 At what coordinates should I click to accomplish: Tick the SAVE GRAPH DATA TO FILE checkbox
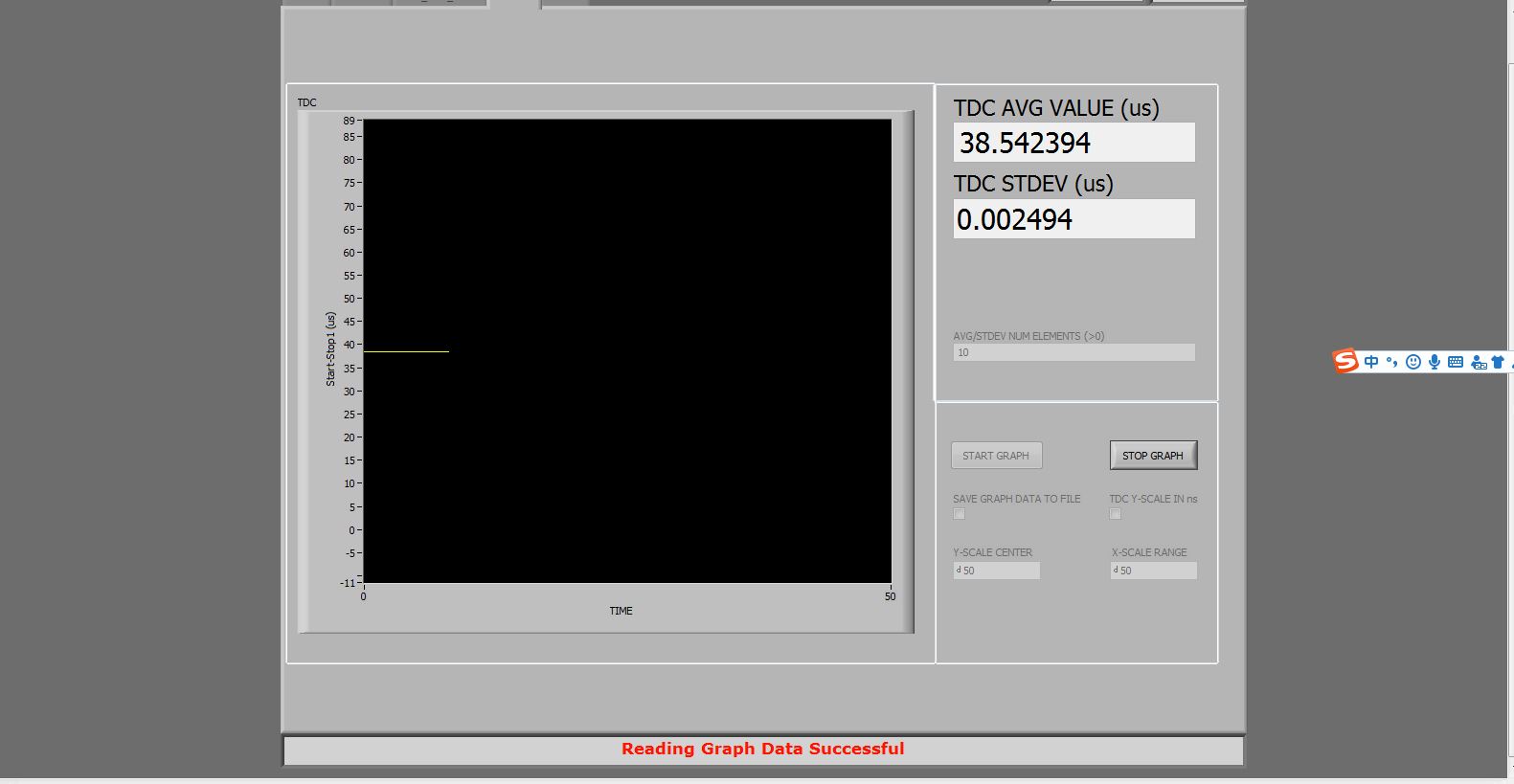coord(959,514)
